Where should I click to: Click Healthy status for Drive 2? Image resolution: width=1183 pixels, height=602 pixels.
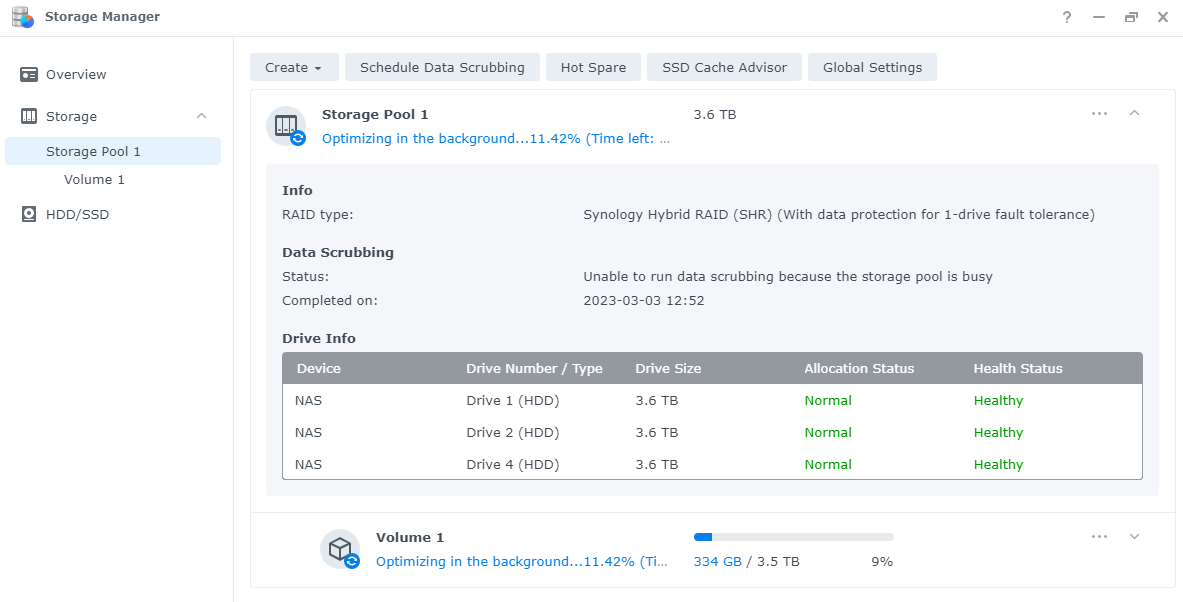click(998, 432)
